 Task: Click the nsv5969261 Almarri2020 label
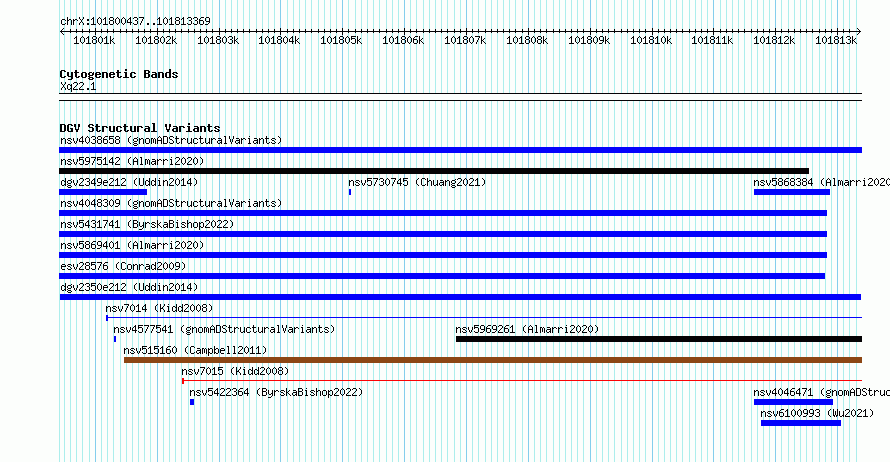(x=527, y=329)
